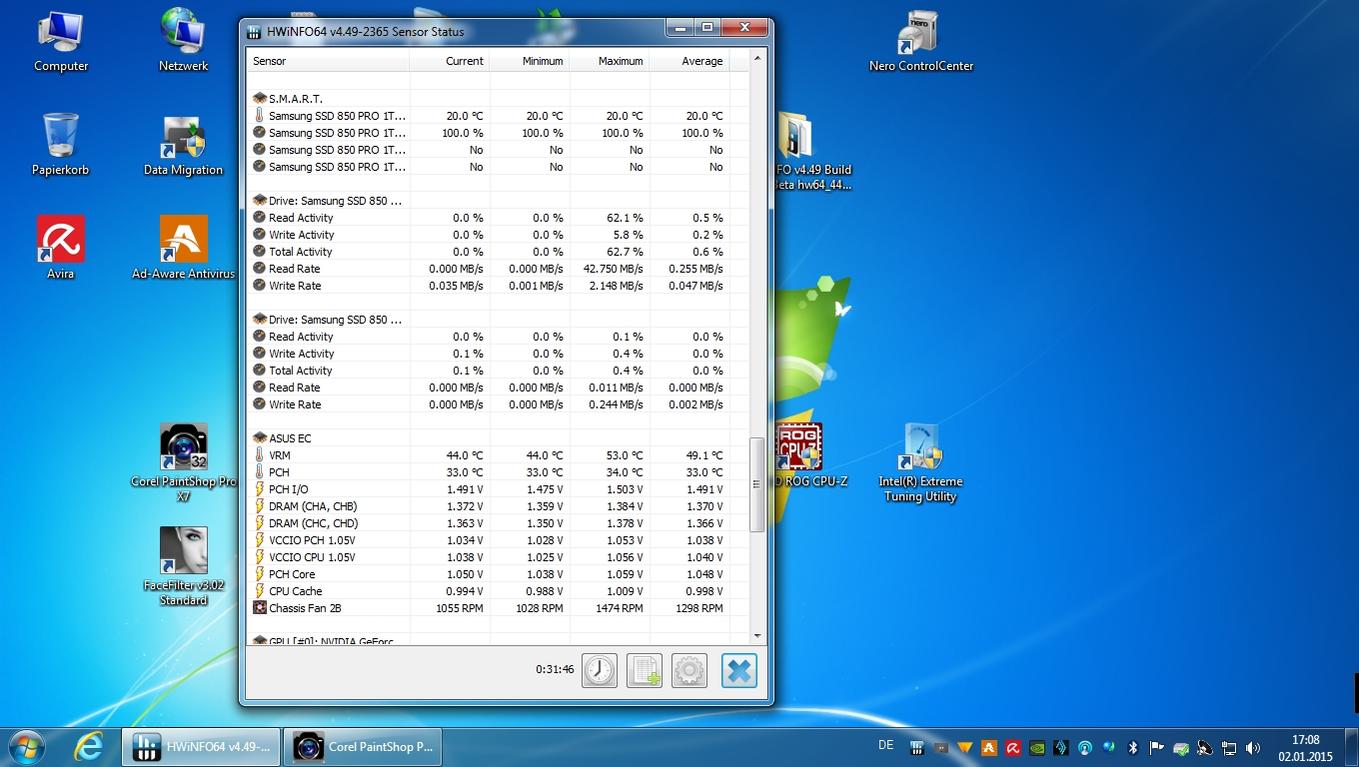This screenshot has width=1359, height=767.
Task: Select Nero ControlCenter desktop icon
Action: [921, 41]
